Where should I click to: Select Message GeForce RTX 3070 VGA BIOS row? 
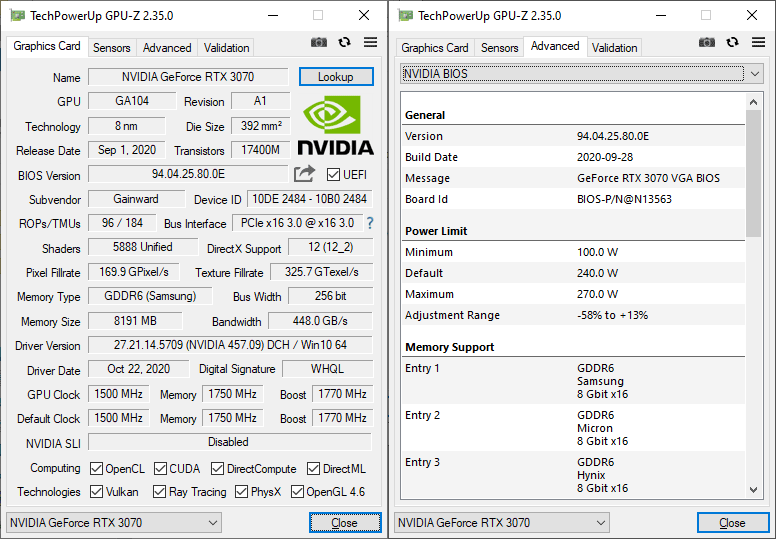(x=573, y=178)
